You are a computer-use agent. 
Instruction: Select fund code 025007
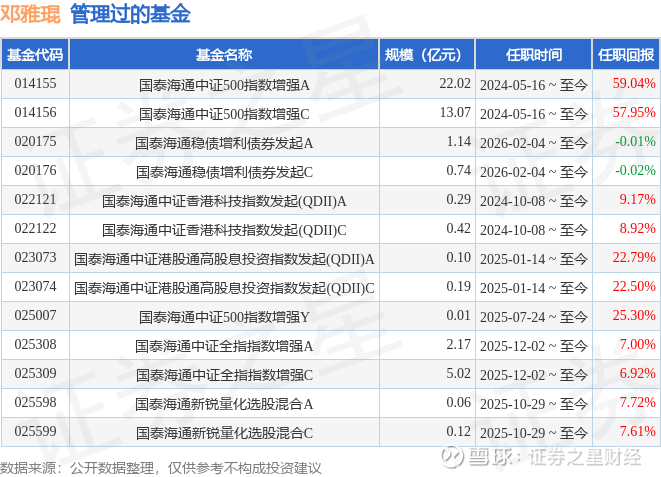(35, 316)
